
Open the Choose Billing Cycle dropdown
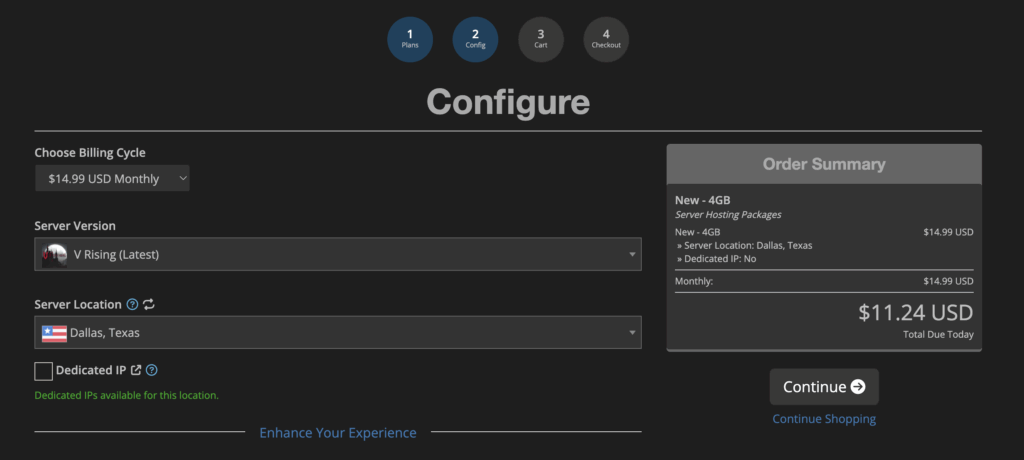click(x=112, y=178)
